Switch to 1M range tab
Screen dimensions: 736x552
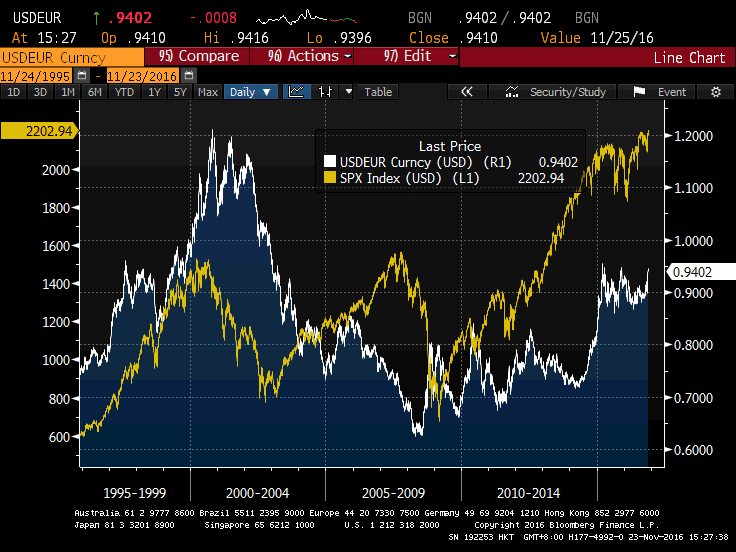pyautogui.click(x=68, y=92)
